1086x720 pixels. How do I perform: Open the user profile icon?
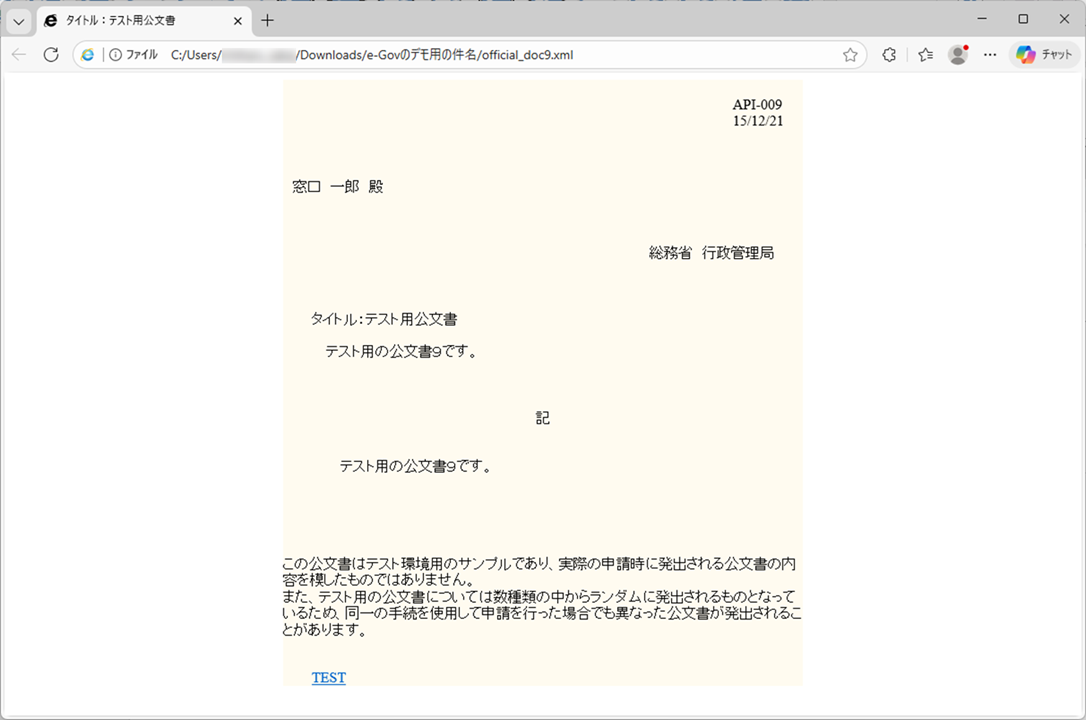click(x=958, y=55)
